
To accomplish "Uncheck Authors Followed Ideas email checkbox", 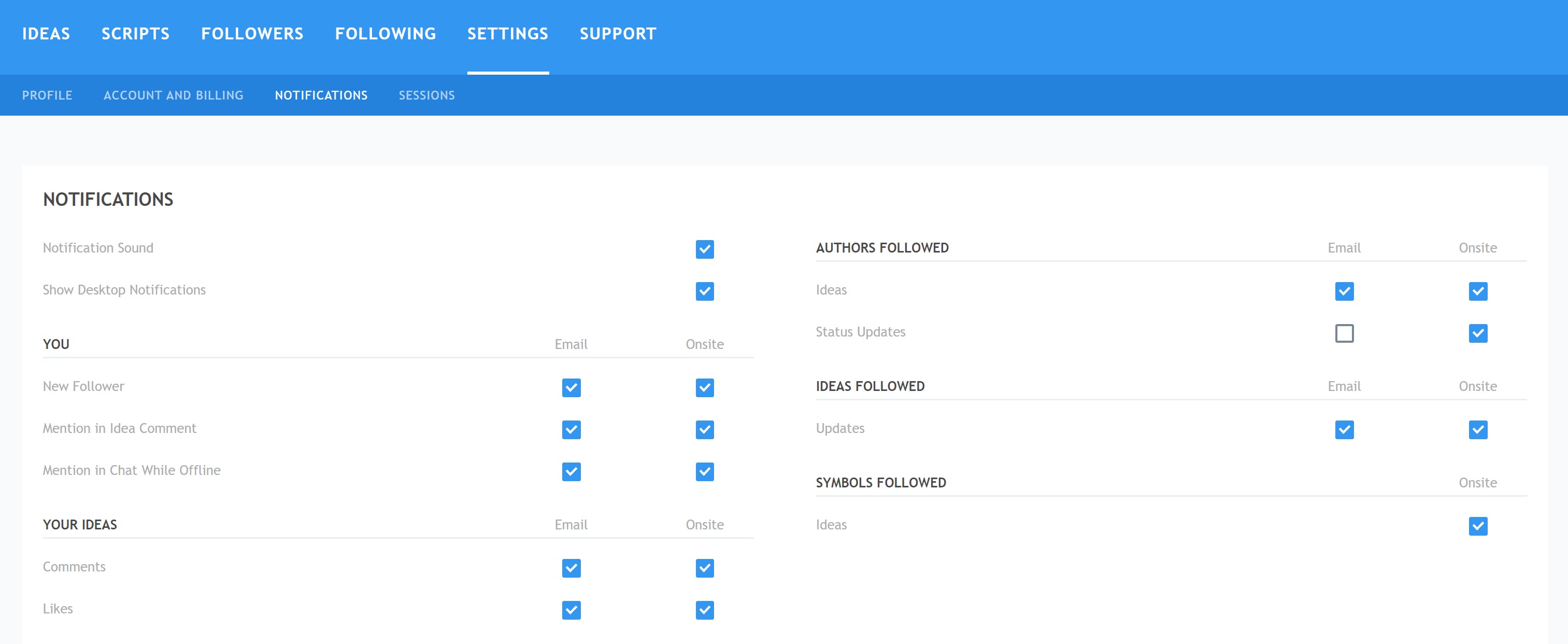I will point(1344,291).
